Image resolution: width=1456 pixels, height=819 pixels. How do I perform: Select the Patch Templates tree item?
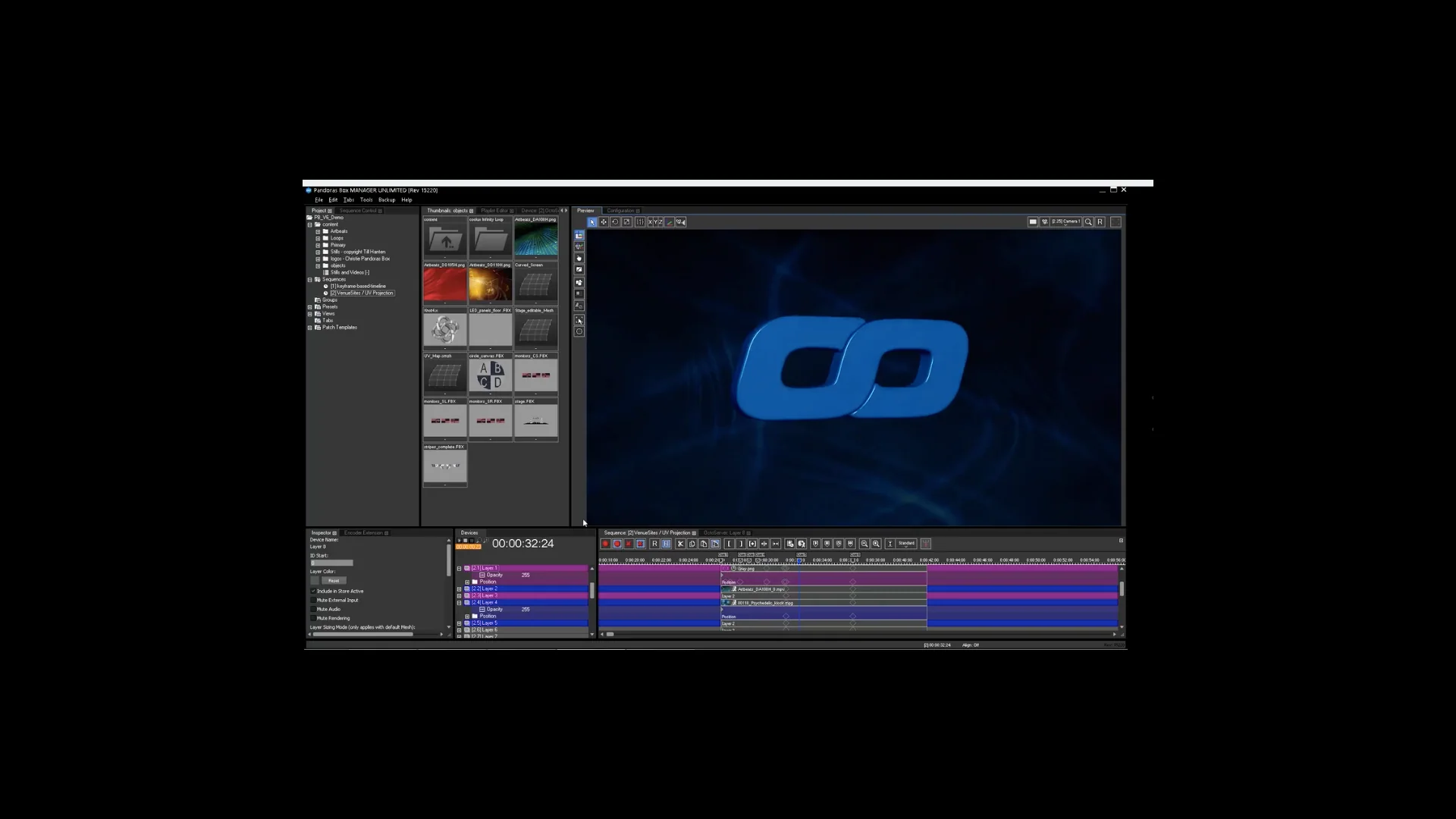(x=339, y=328)
